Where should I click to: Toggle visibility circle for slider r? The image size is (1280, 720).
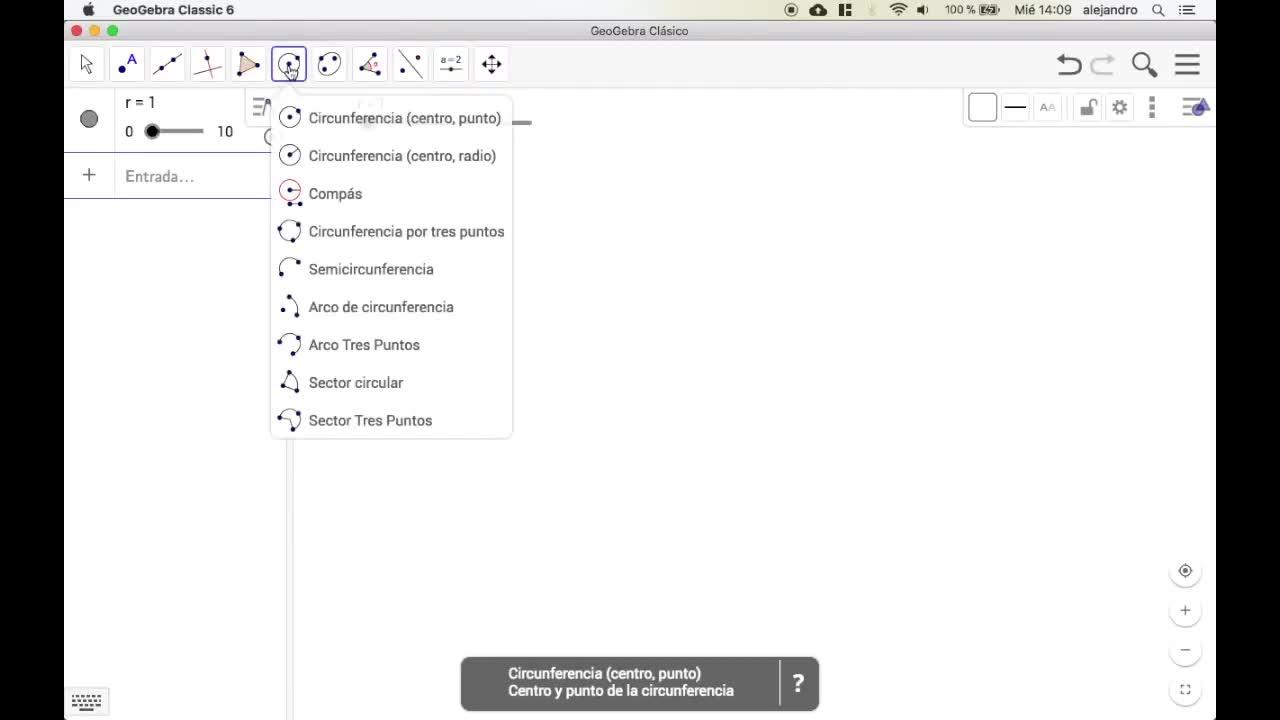(x=89, y=119)
